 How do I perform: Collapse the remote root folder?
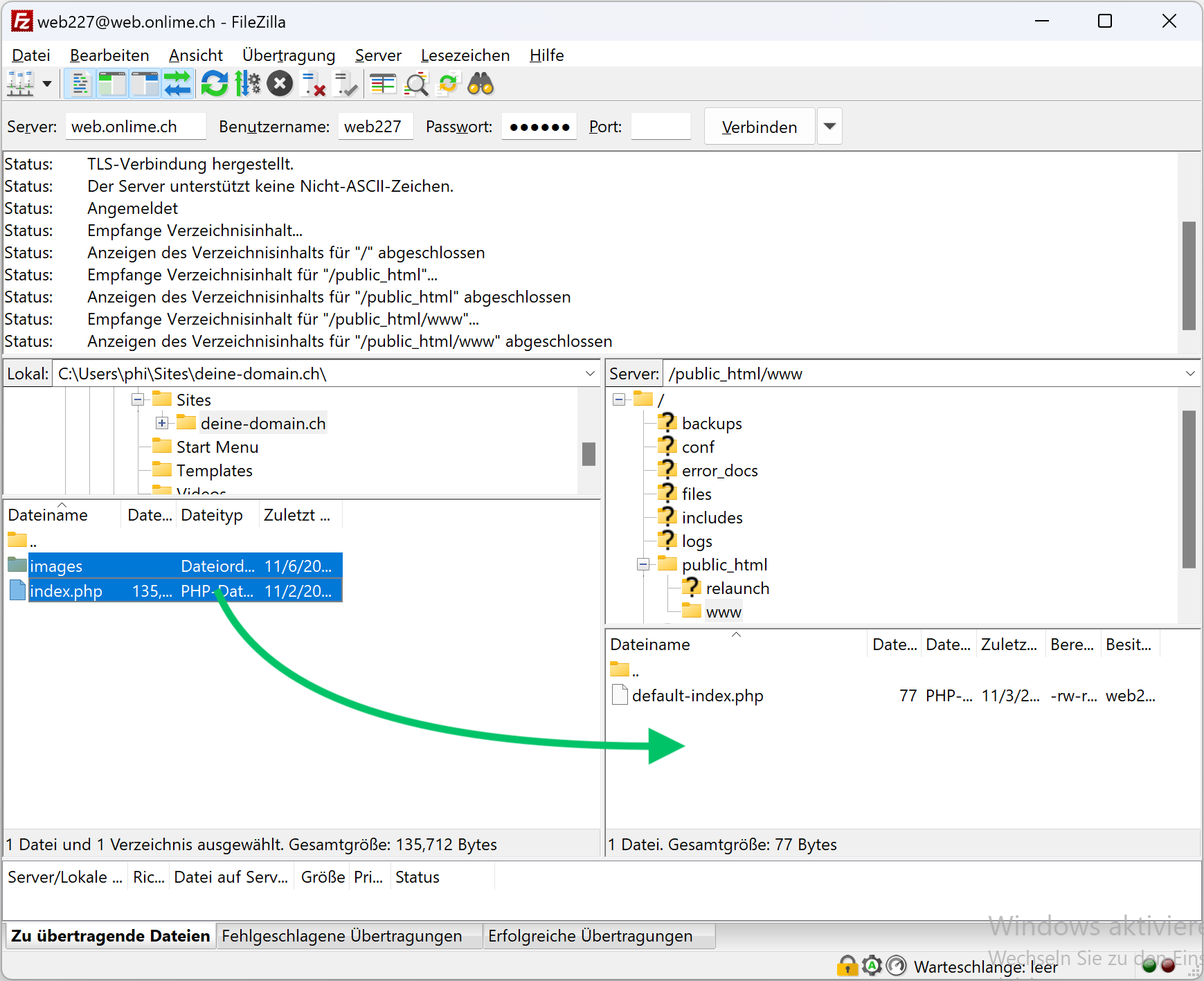[619, 399]
